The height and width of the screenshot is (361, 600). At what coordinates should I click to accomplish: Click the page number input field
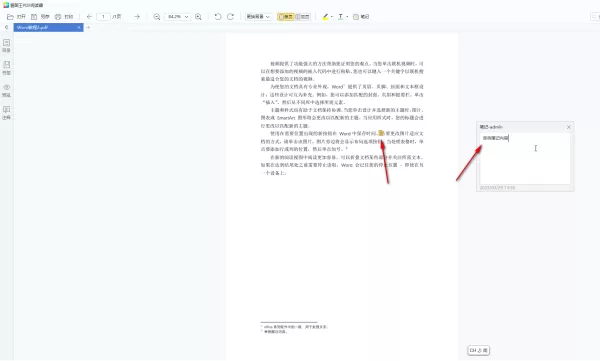103,17
